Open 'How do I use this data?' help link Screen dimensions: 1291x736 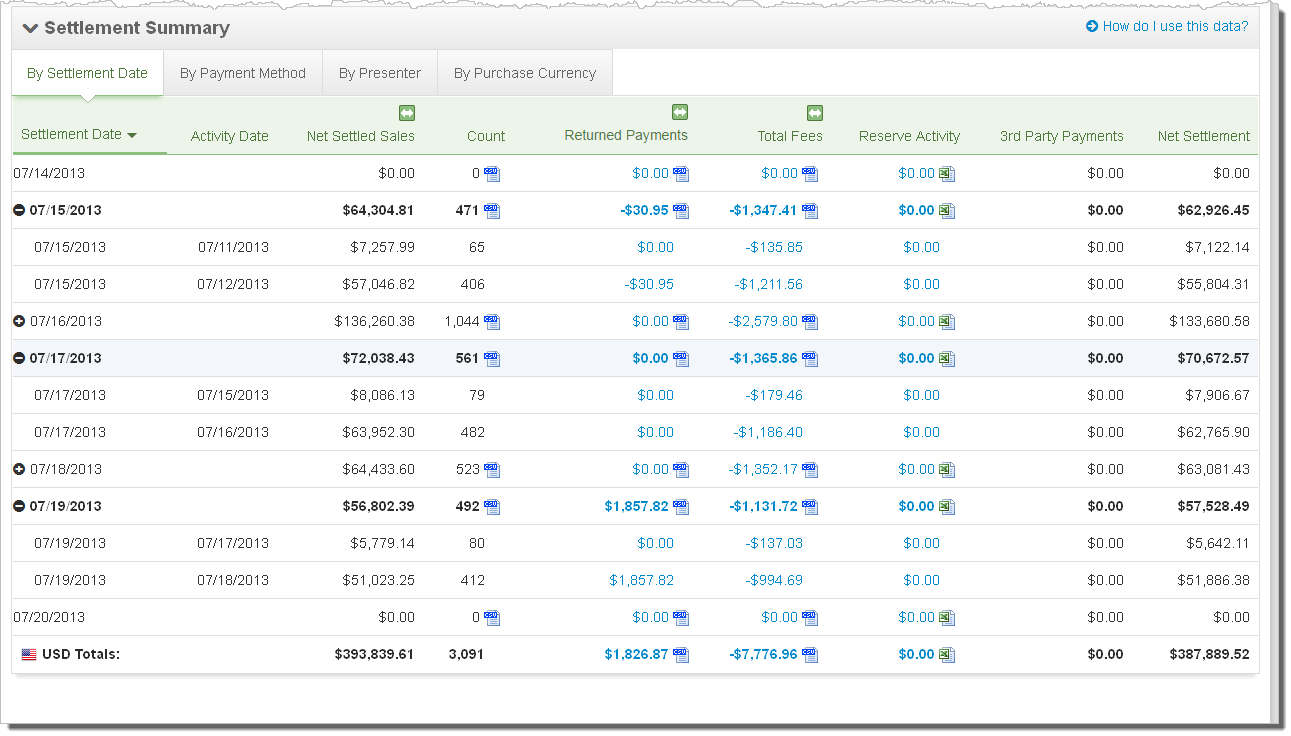1167,26
